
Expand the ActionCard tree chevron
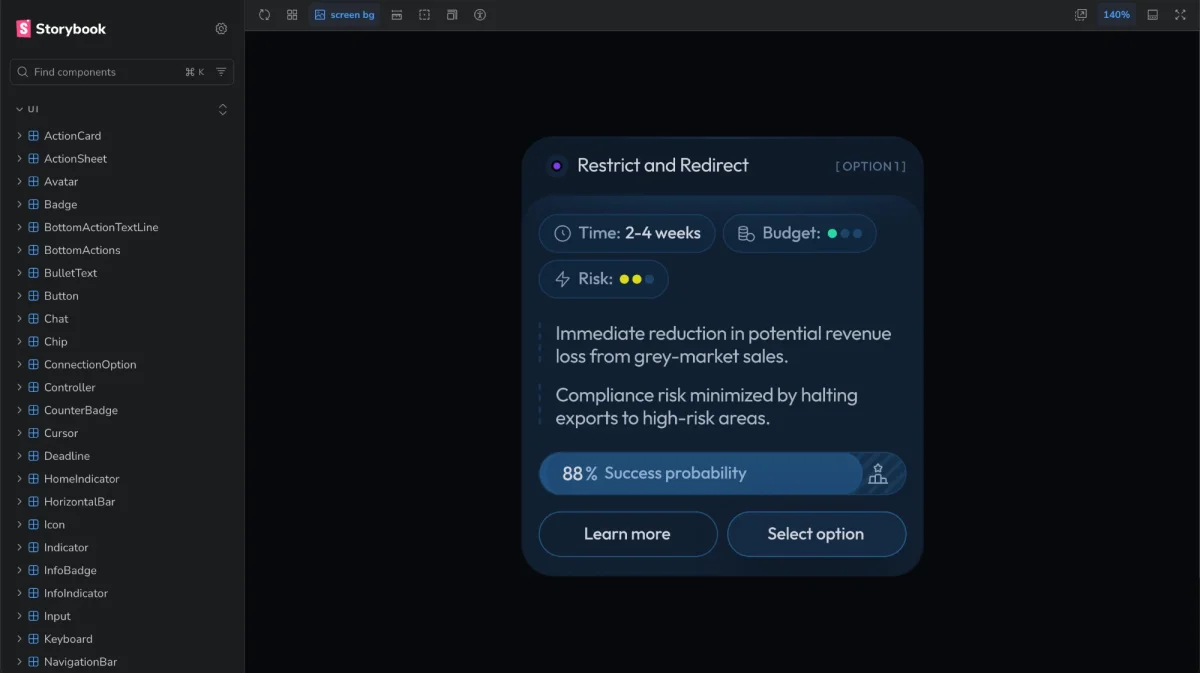tap(19, 136)
